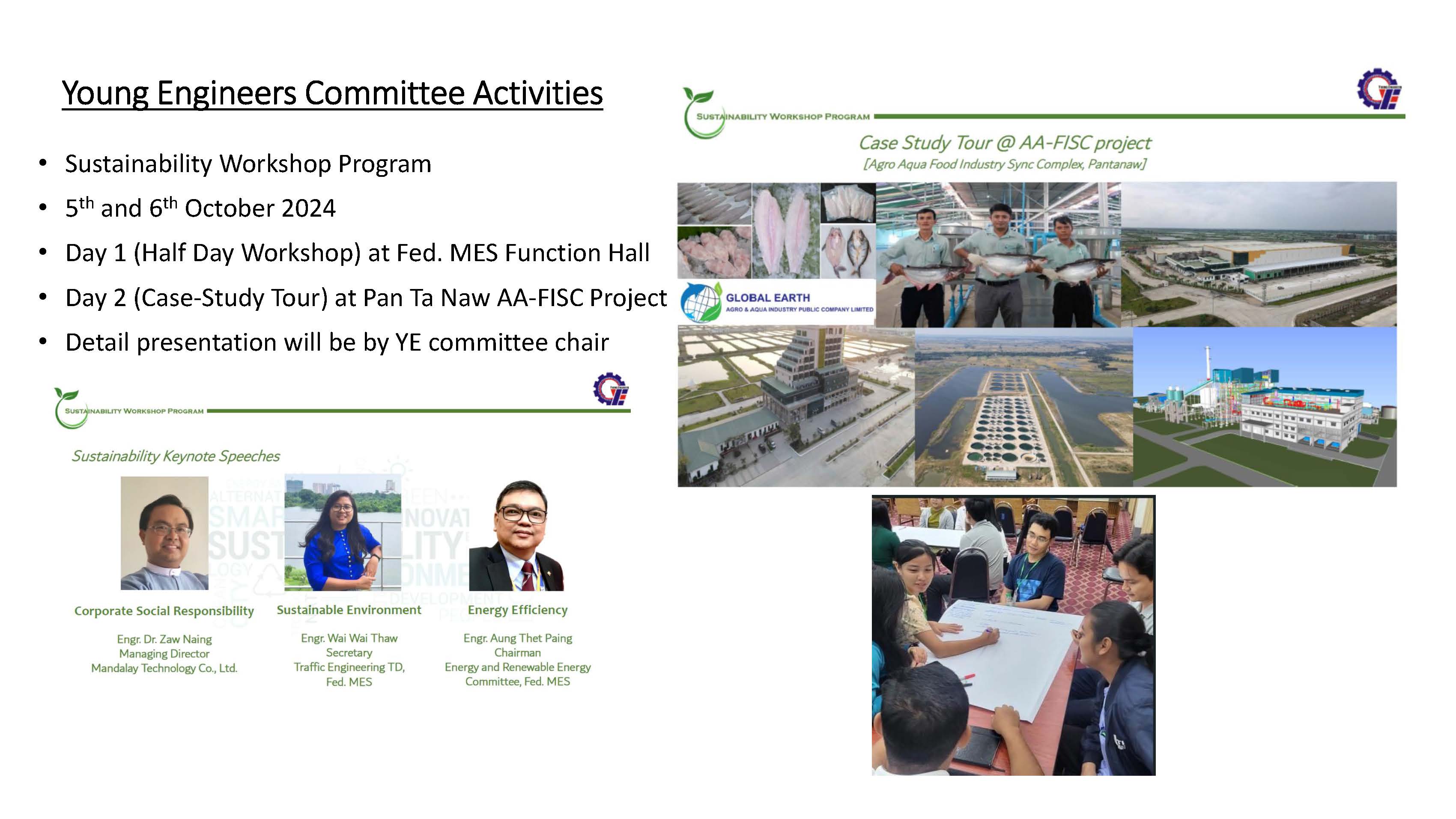Image resolution: width=1456 pixels, height=819 pixels.
Task: Click the GLOBAL EARTH company name text
Action: [767, 298]
